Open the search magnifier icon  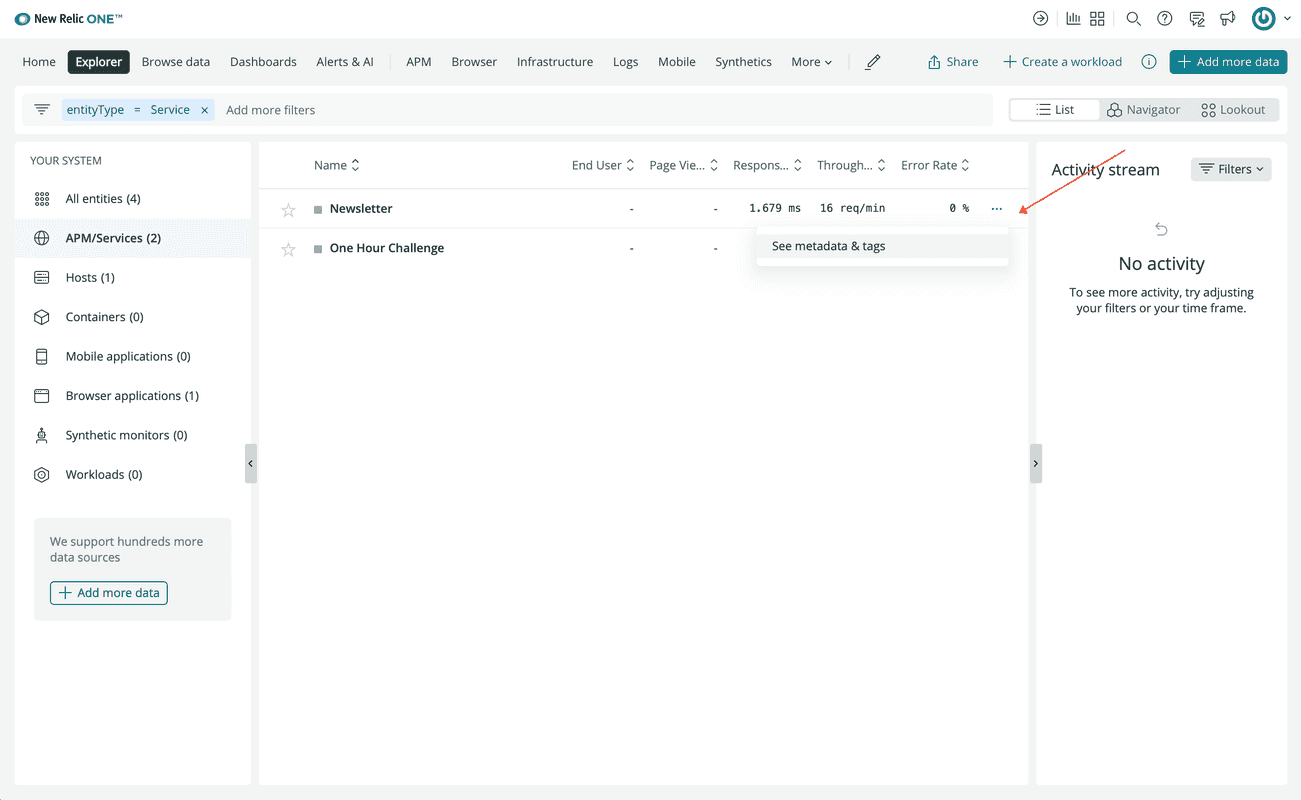pyautogui.click(x=1133, y=18)
